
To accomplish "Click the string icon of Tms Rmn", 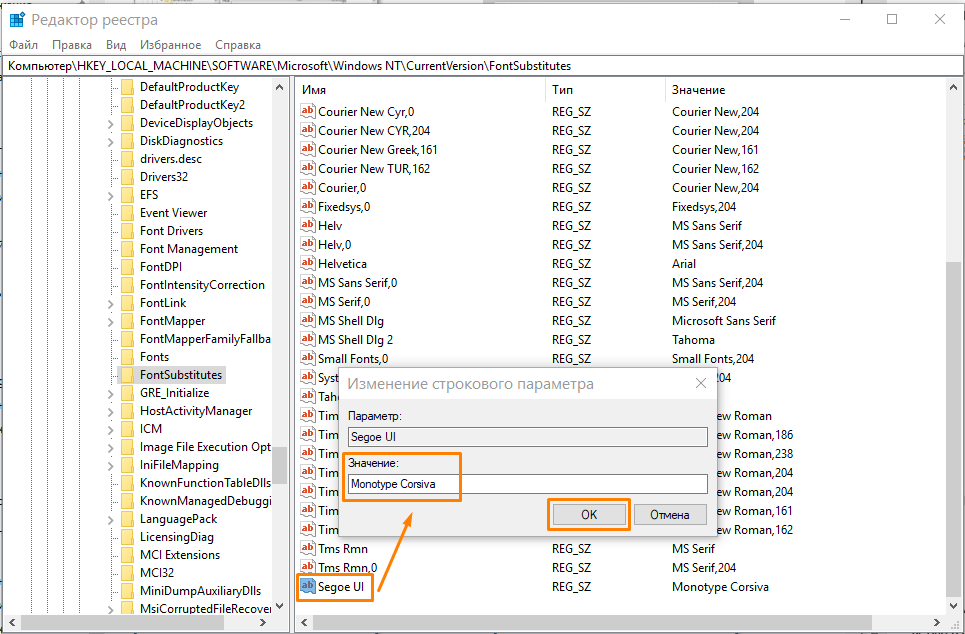I will [308, 548].
